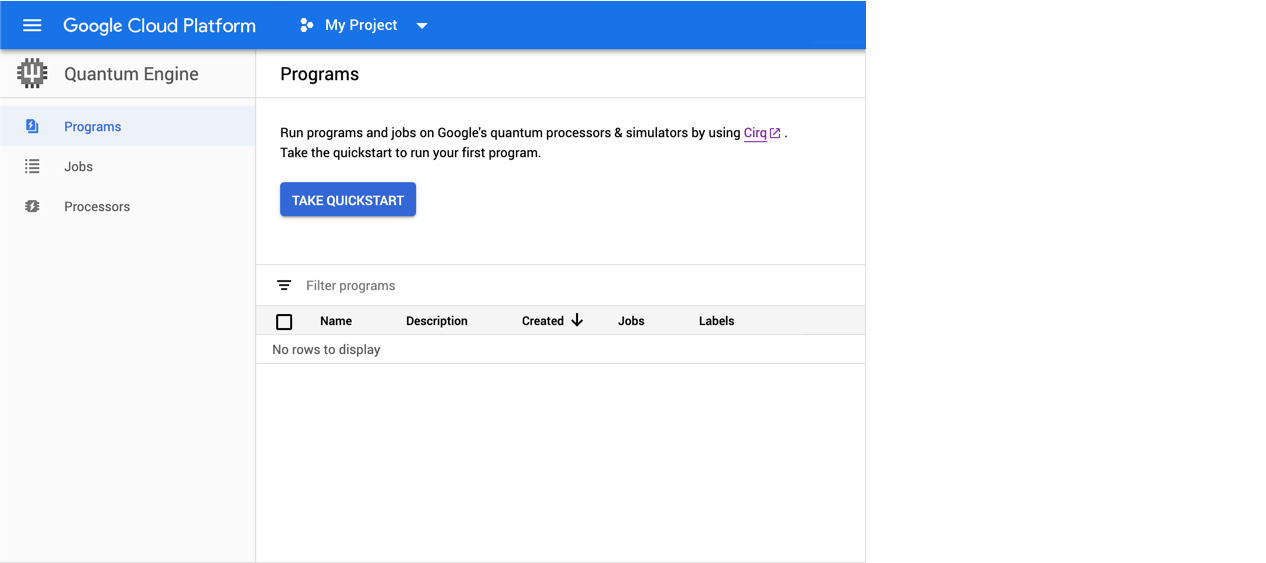
Task: Click the project hexagon dots icon
Action: 307,25
